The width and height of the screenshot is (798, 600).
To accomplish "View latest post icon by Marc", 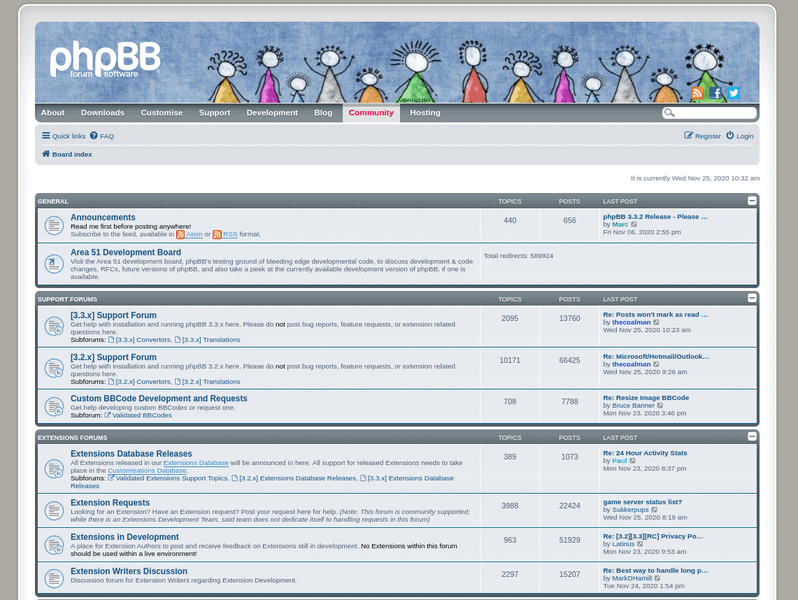I will pyautogui.click(x=634, y=224).
